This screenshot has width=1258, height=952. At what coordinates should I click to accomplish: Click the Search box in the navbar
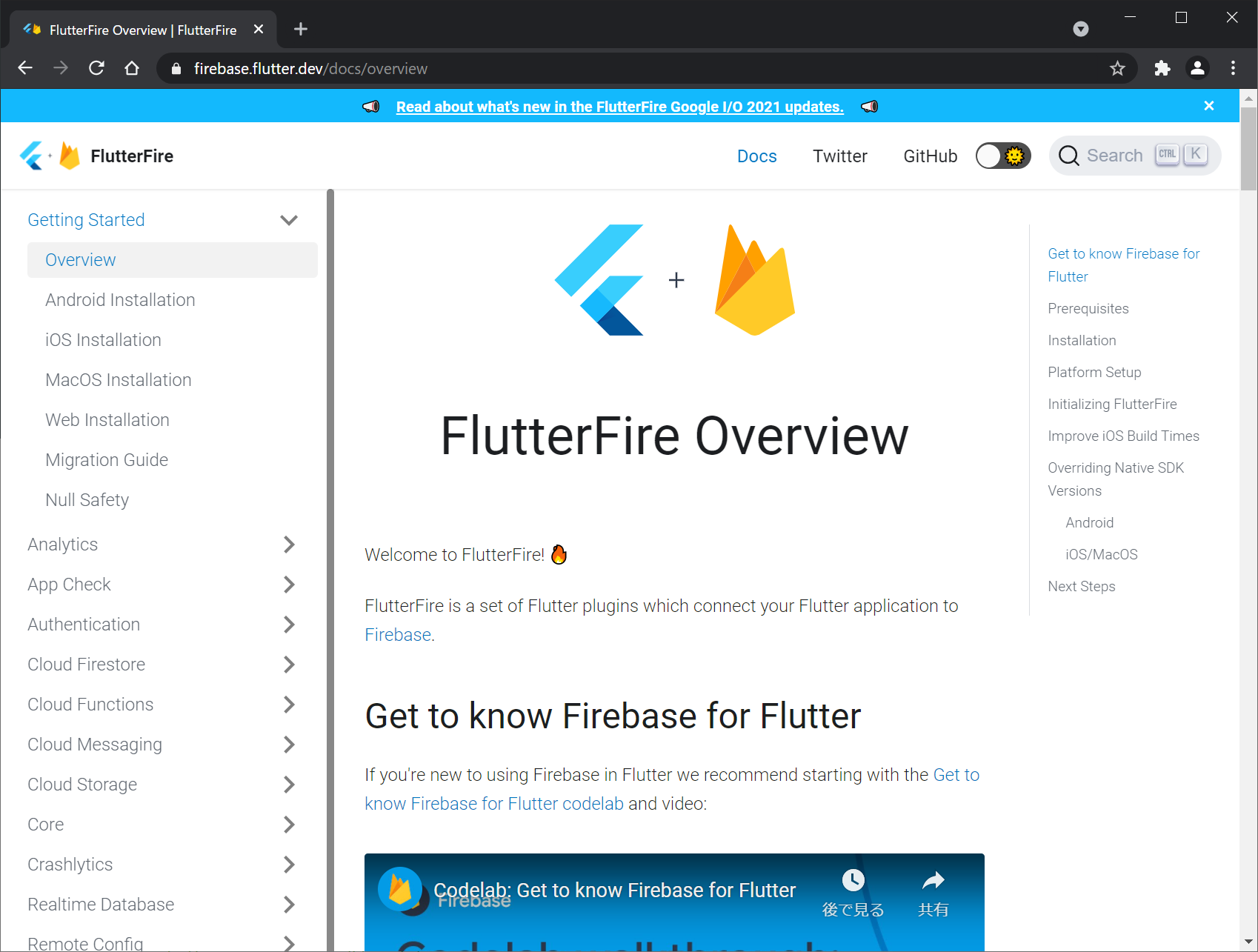1135,156
